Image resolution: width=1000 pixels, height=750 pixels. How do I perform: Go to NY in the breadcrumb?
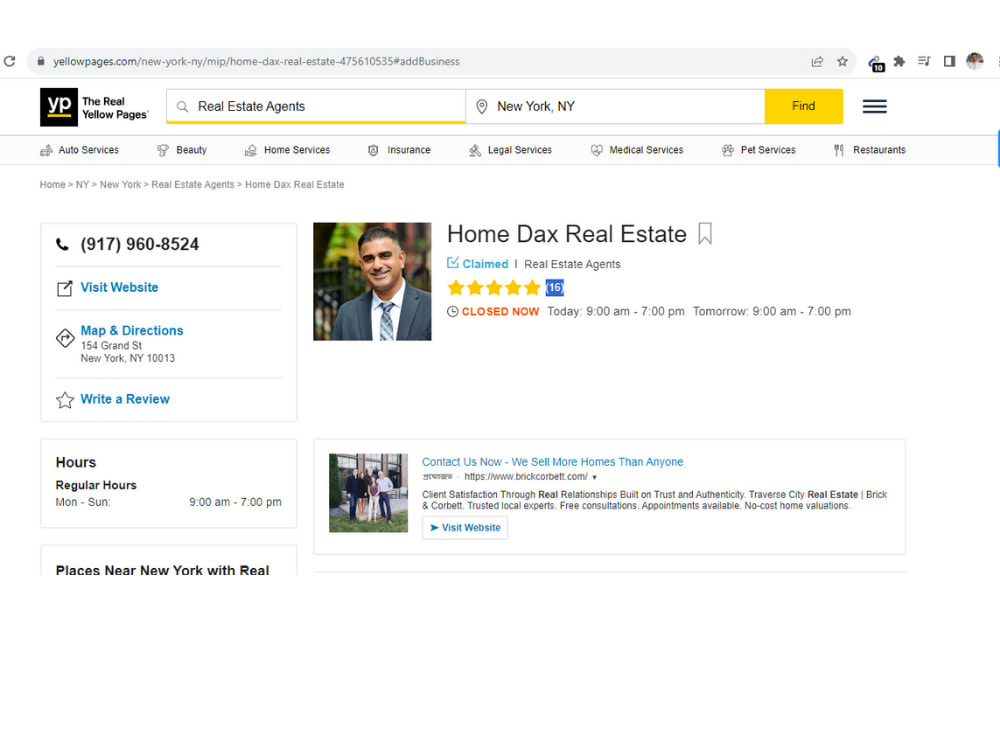pos(82,184)
